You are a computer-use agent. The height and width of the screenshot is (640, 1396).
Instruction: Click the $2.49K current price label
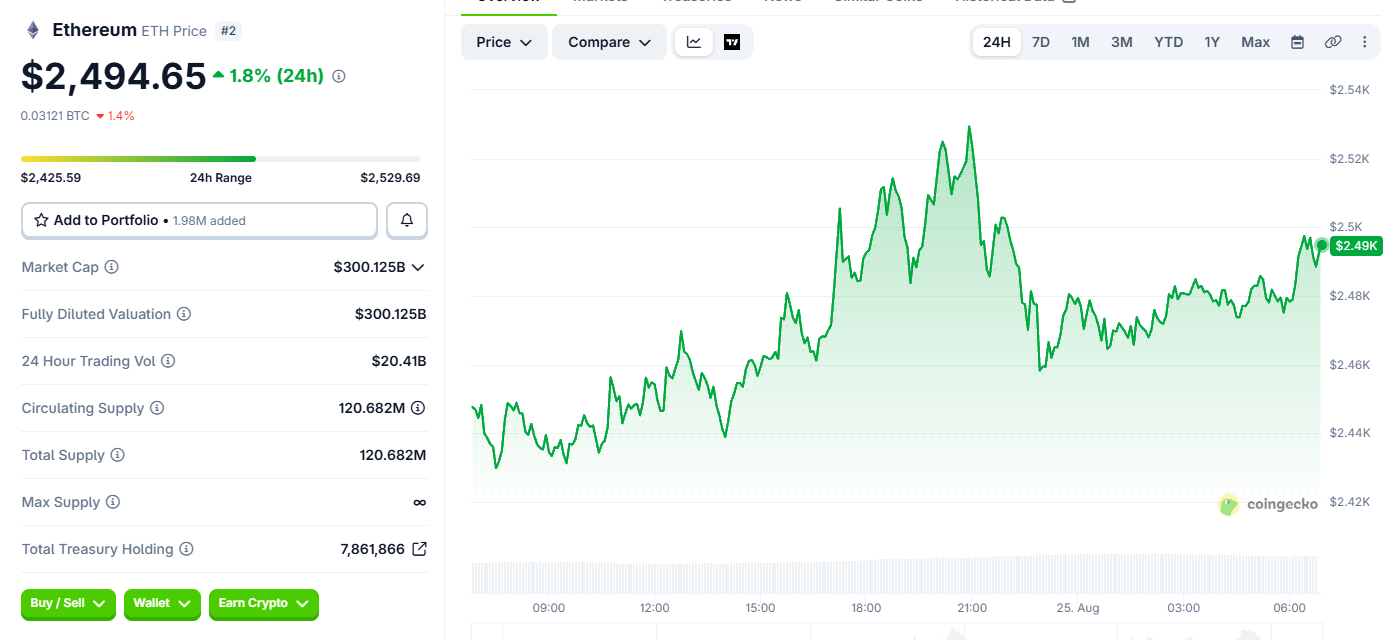click(x=1356, y=245)
